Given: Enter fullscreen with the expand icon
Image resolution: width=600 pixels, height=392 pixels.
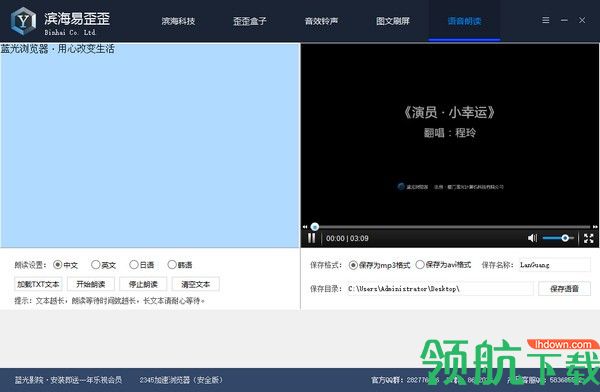Looking at the screenshot, I should [589, 238].
